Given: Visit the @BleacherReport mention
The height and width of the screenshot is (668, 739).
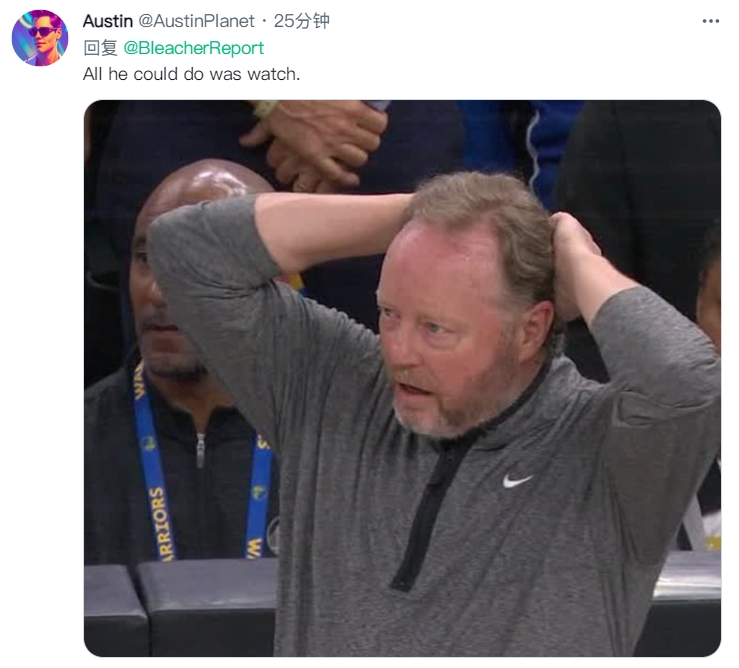Looking at the screenshot, I should pos(193,48).
